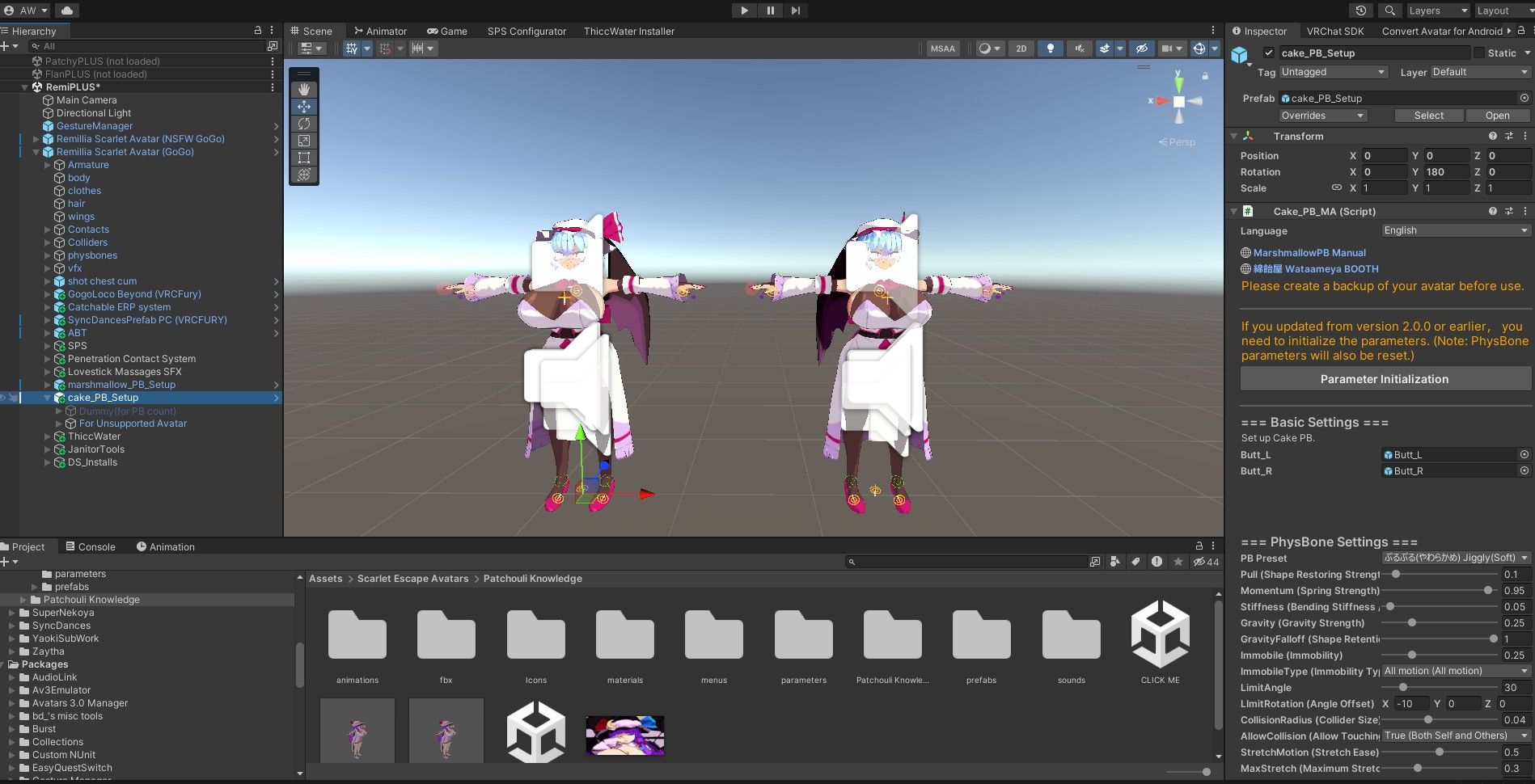Toggle the cake_PB_Setup active checkbox
This screenshot has height=784, width=1535.
coord(1269,53)
